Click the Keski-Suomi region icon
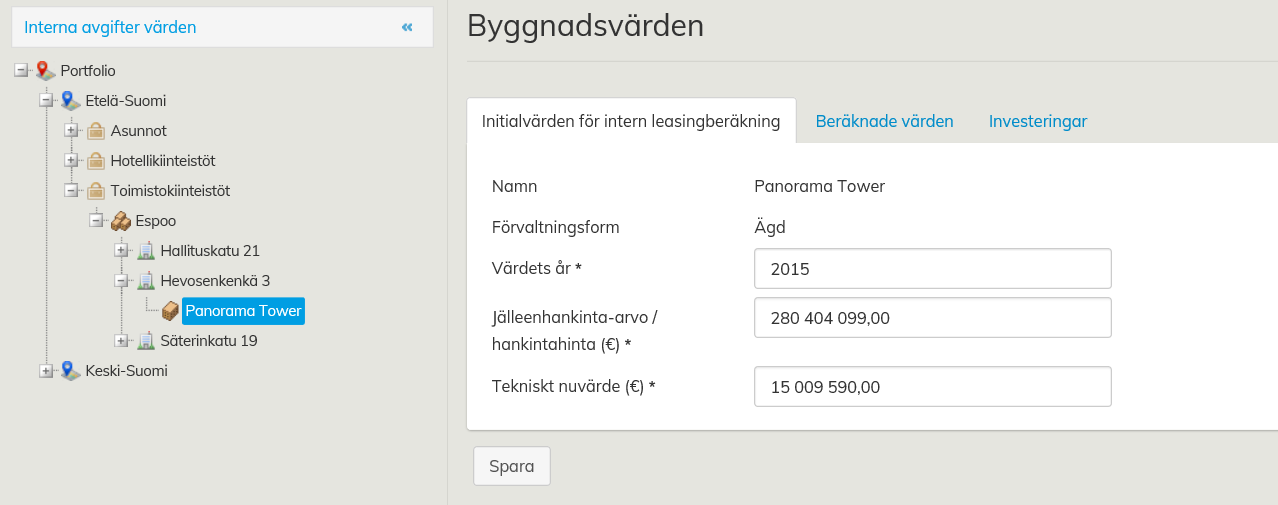1278x505 pixels. click(70, 371)
